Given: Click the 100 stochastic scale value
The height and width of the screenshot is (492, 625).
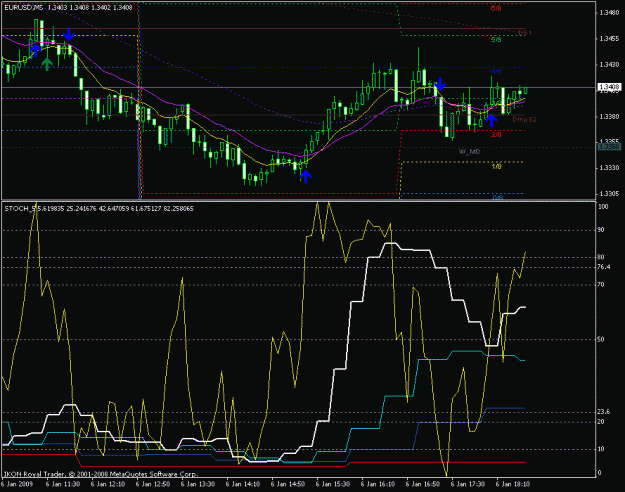Looking at the screenshot, I should tap(603, 207).
